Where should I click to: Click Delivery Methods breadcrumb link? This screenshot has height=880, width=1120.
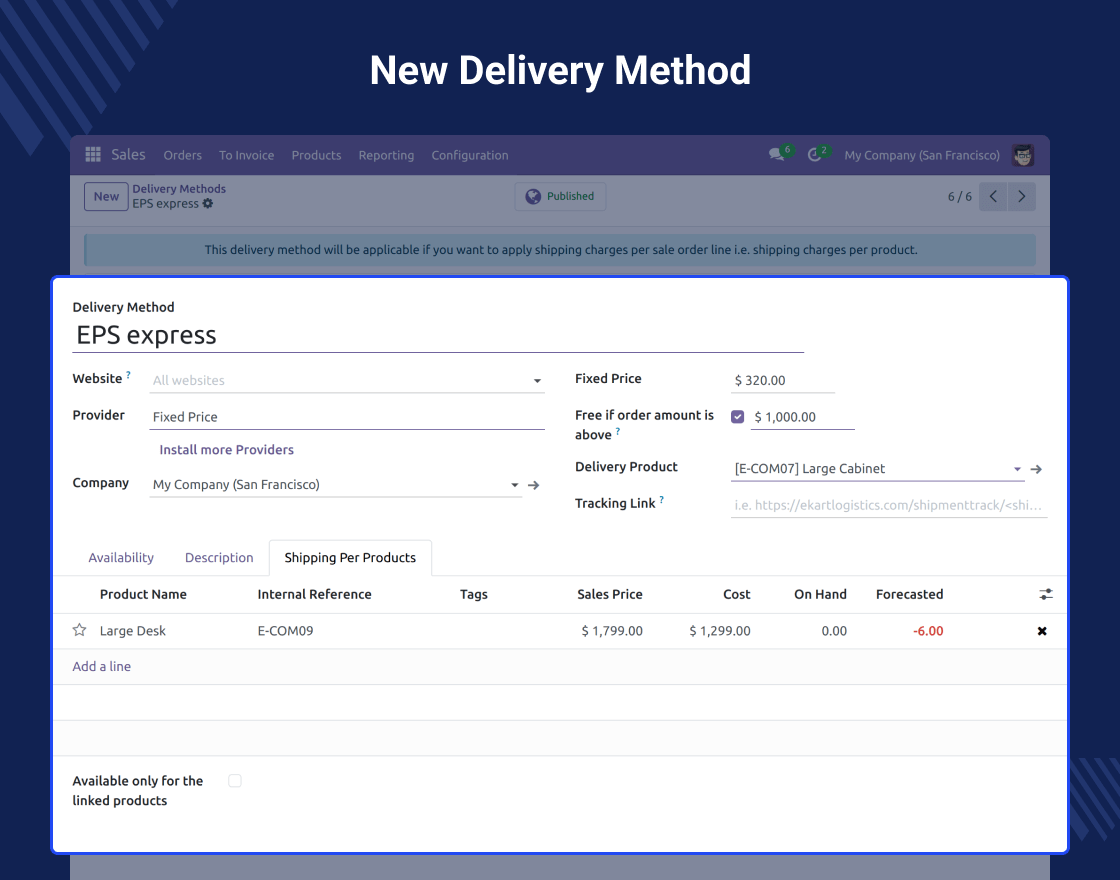coord(179,189)
